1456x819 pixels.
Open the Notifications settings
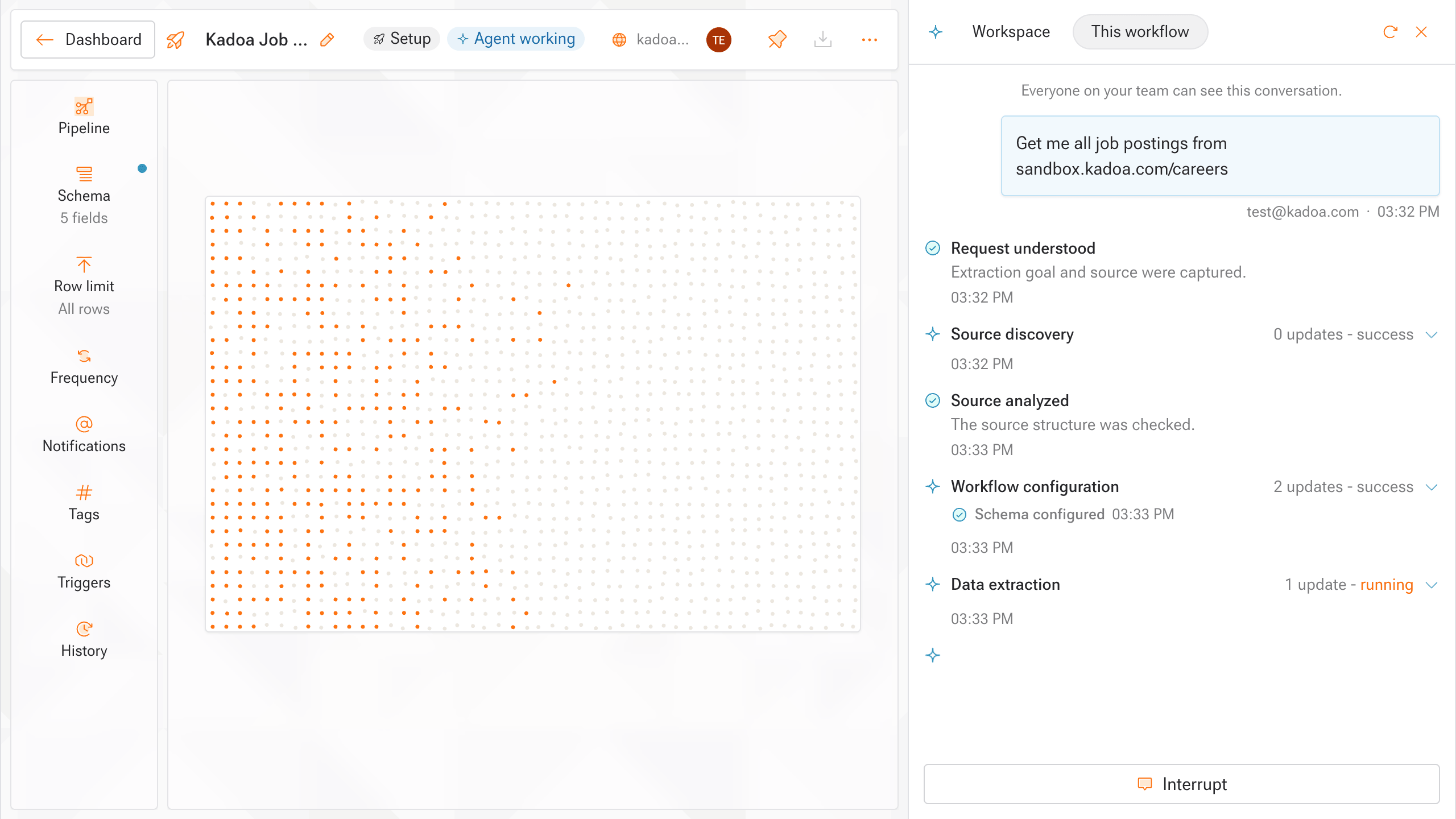point(84,435)
